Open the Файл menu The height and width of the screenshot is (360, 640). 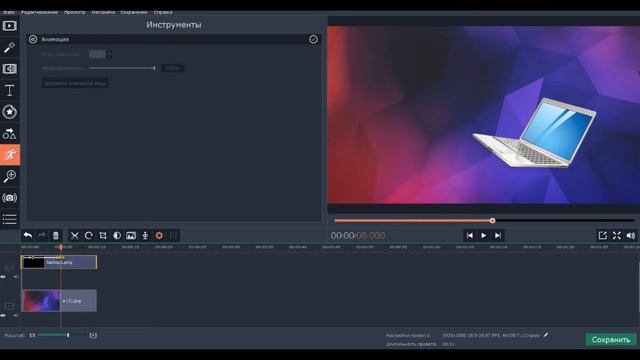[x=9, y=12]
